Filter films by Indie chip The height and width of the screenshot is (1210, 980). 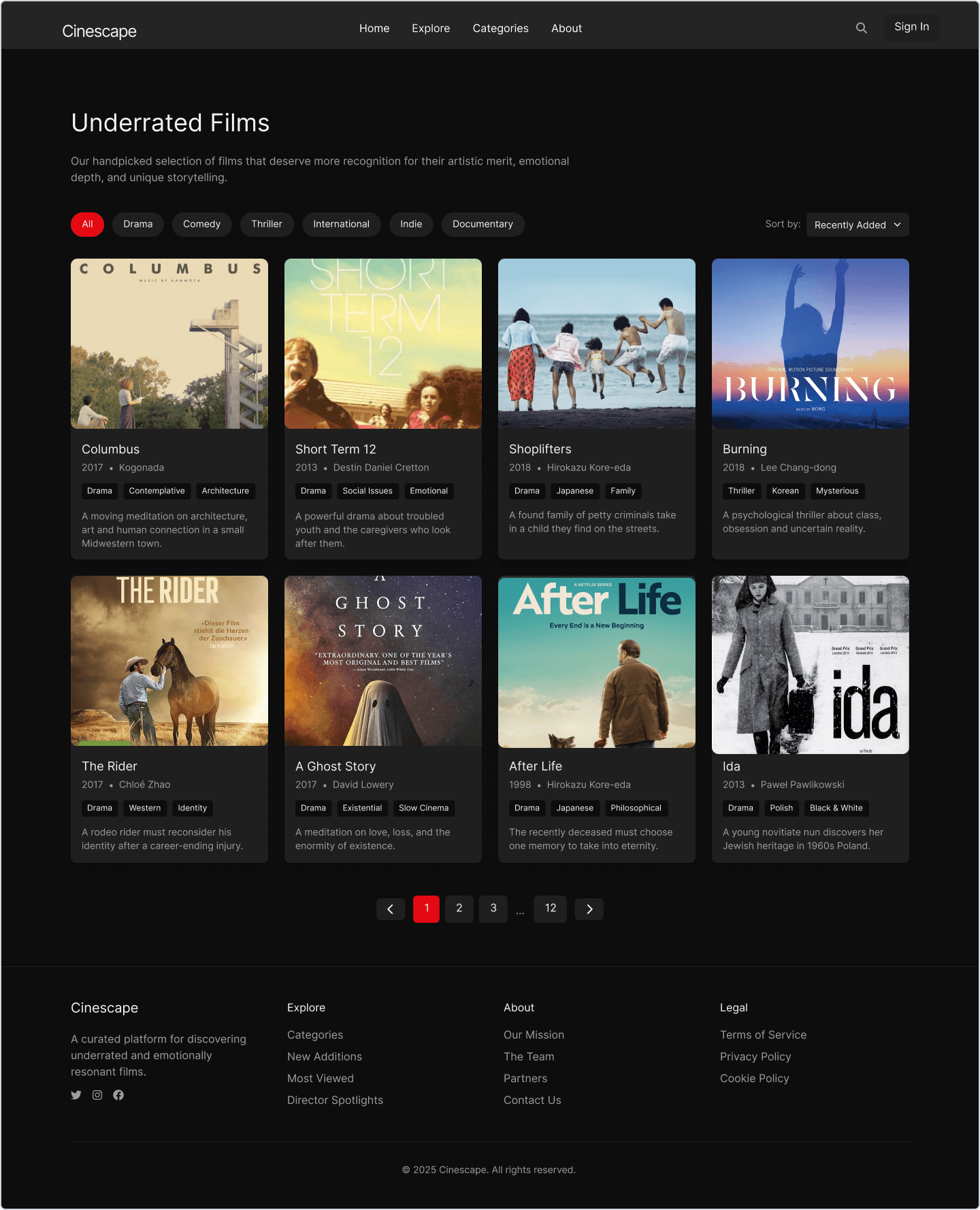point(411,225)
